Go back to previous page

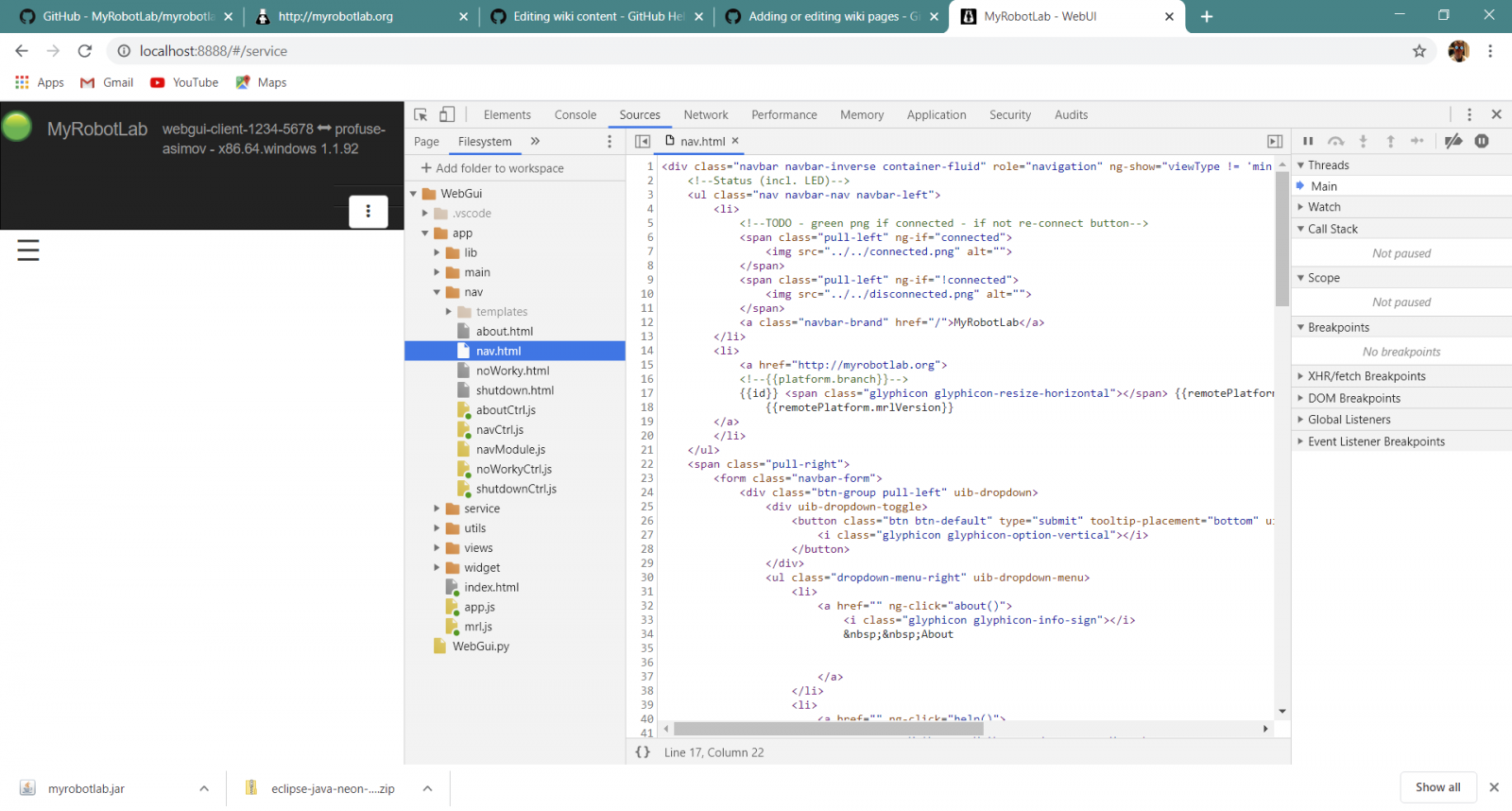[22, 51]
